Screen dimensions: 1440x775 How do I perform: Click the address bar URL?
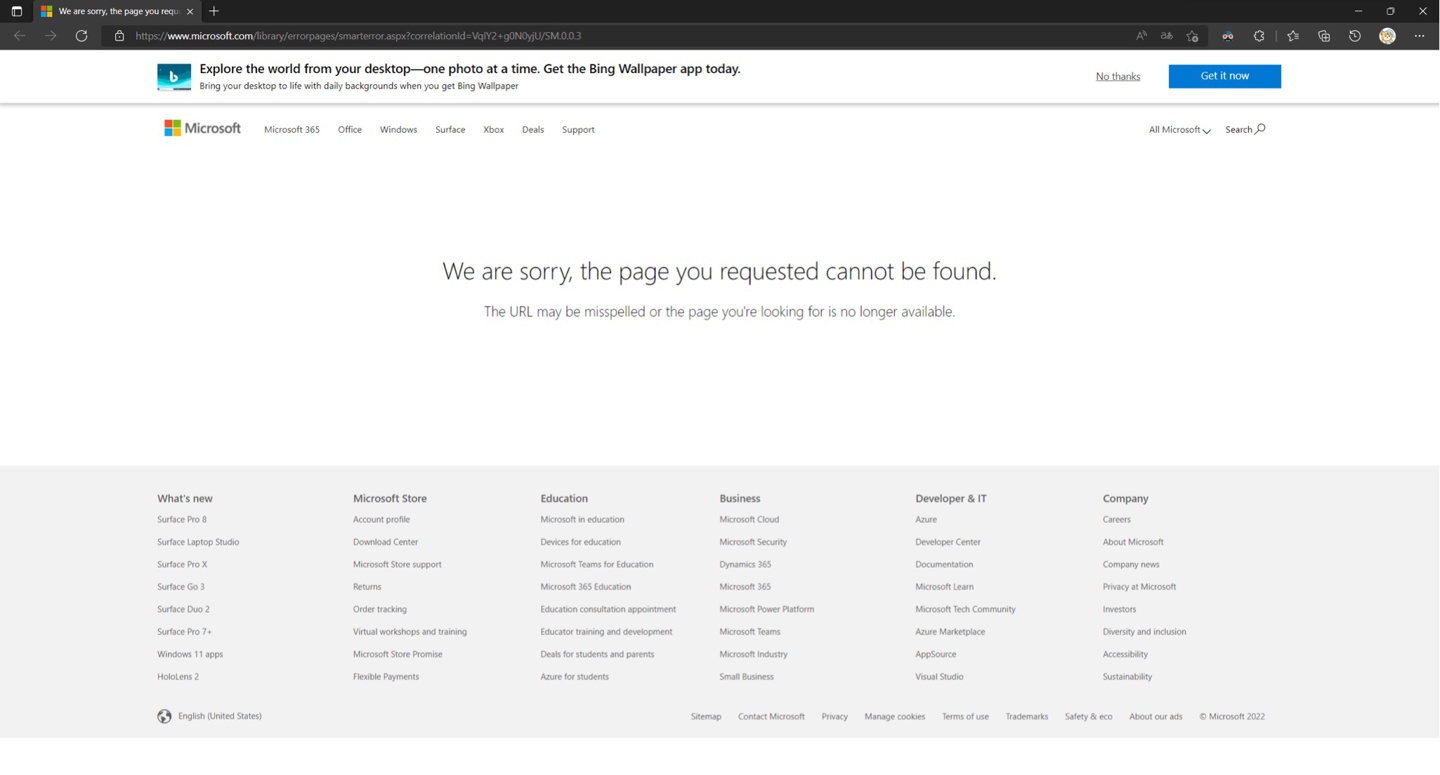click(358, 36)
